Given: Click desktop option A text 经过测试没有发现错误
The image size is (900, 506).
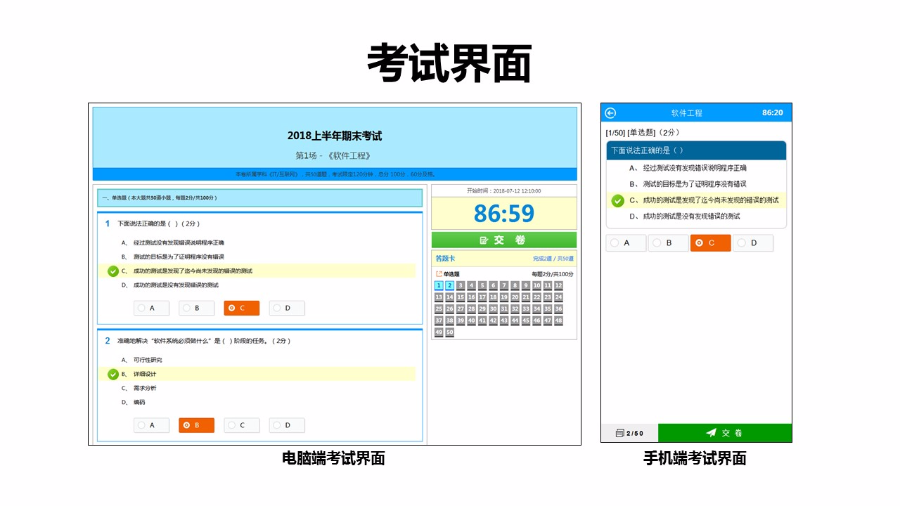Looking at the screenshot, I should point(179,243).
